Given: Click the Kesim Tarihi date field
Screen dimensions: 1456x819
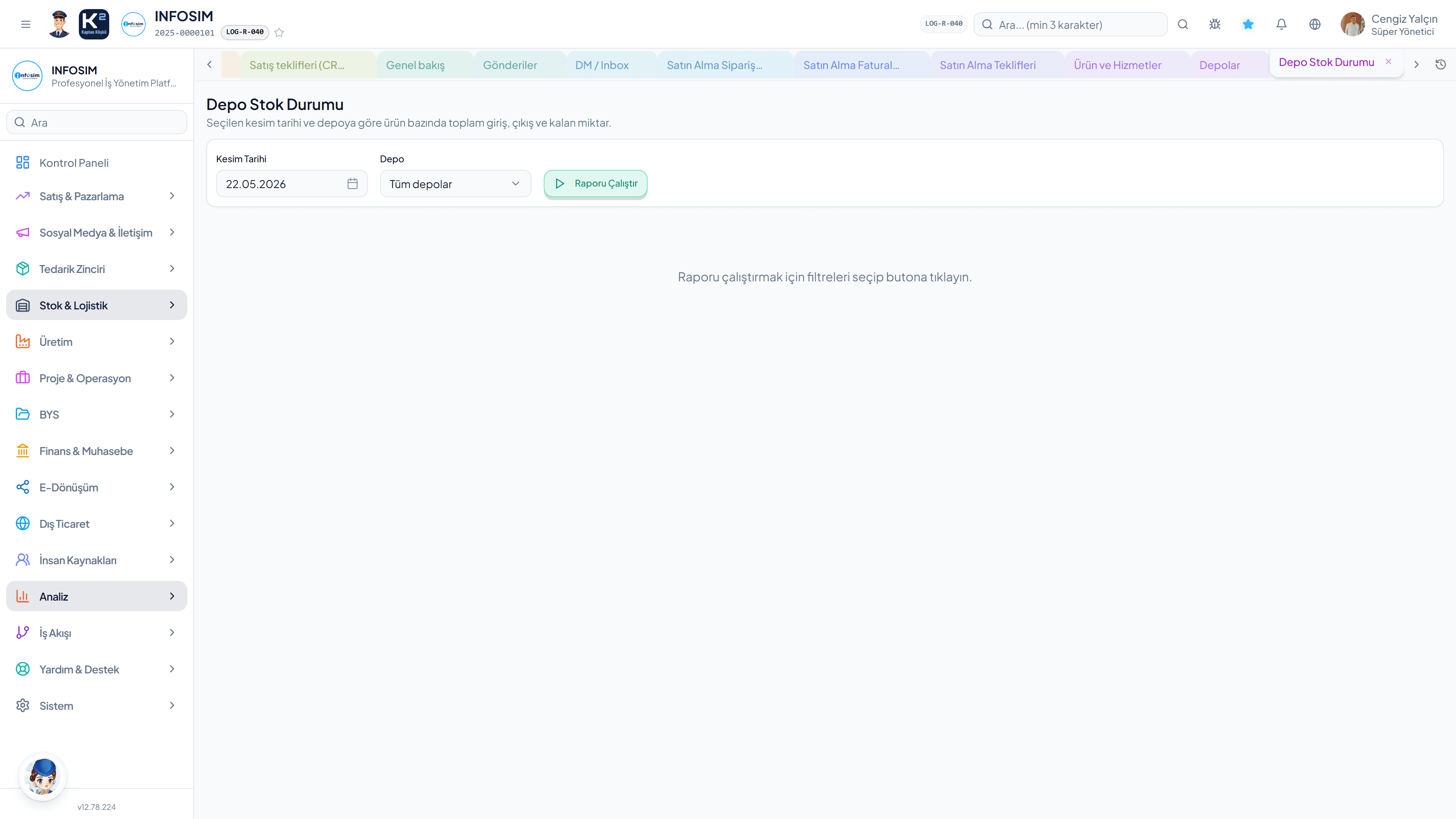Looking at the screenshot, I should 292,184.
